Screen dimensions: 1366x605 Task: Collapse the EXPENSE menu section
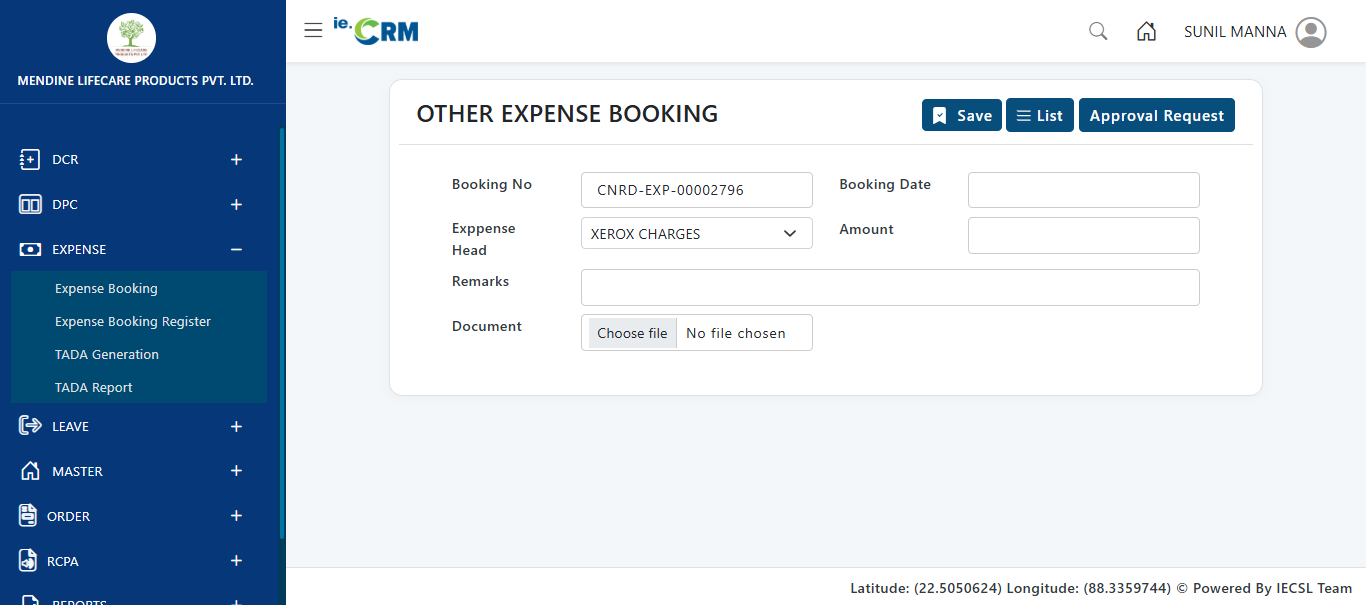[x=236, y=249]
